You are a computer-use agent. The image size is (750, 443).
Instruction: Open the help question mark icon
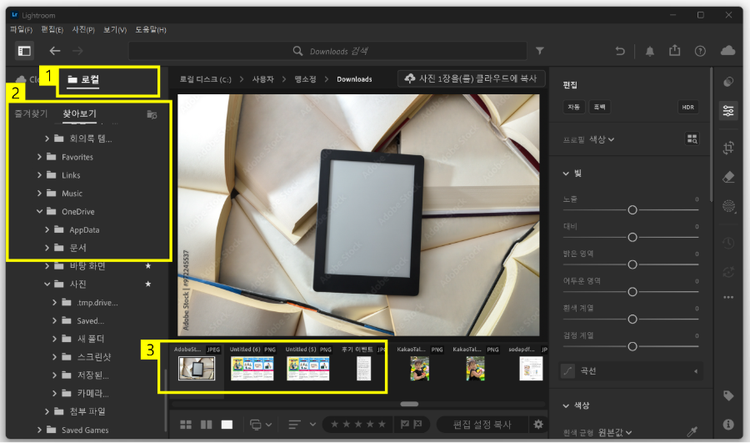pos(700,51)
